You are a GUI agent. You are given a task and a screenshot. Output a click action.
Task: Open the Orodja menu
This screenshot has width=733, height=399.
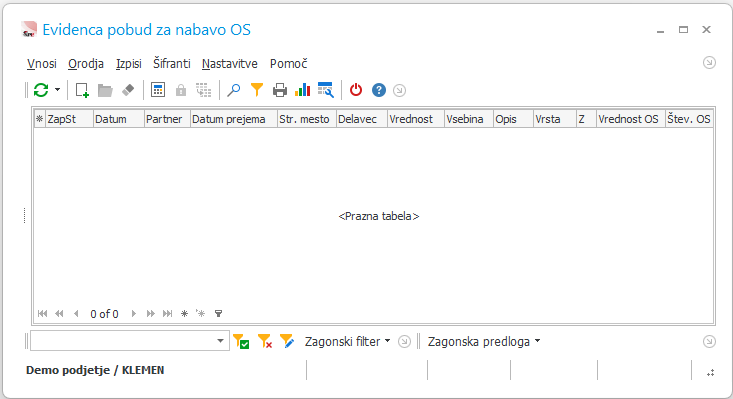coord(86,64)
